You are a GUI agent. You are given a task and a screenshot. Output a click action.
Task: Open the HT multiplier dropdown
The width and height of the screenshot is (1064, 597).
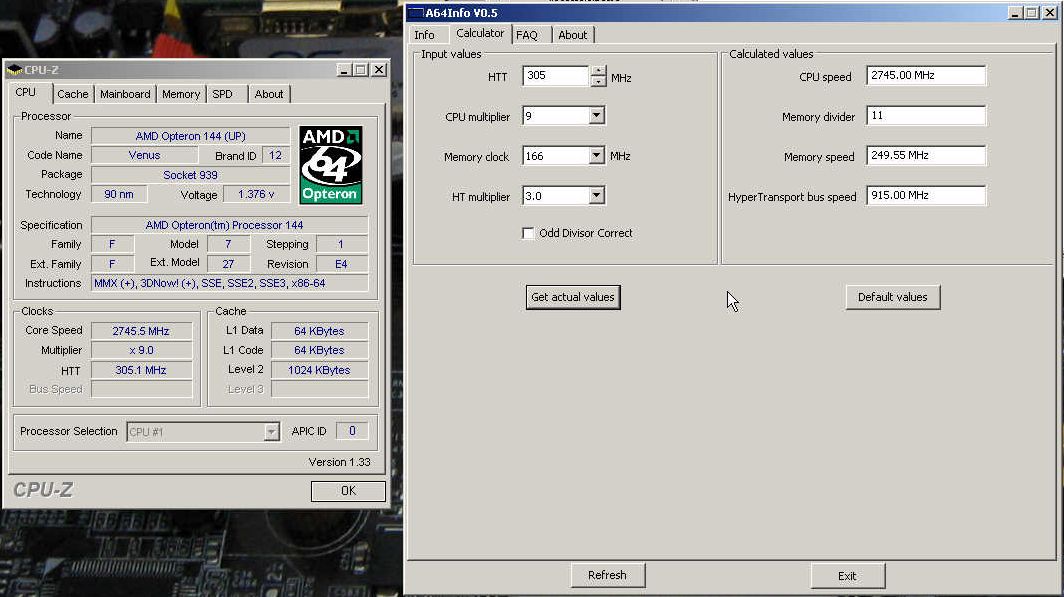tap(596, 195)
